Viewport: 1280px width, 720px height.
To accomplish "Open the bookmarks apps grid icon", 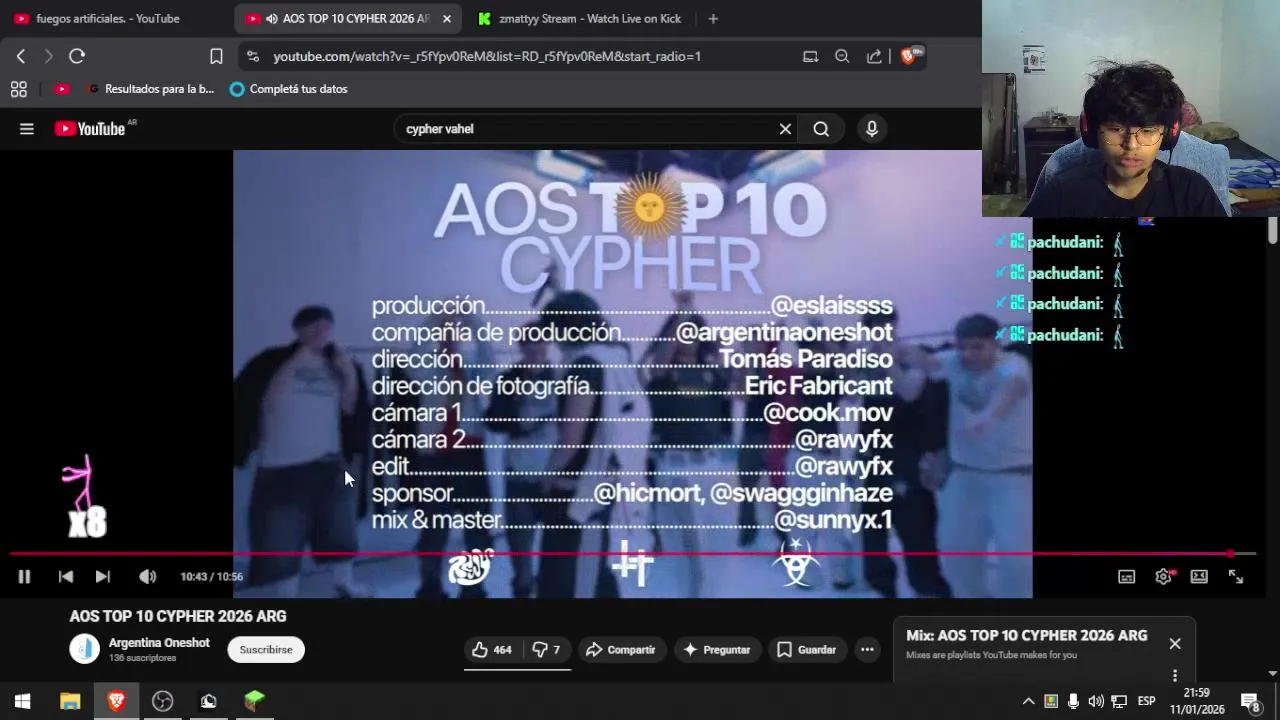I will tap(18, 89).
